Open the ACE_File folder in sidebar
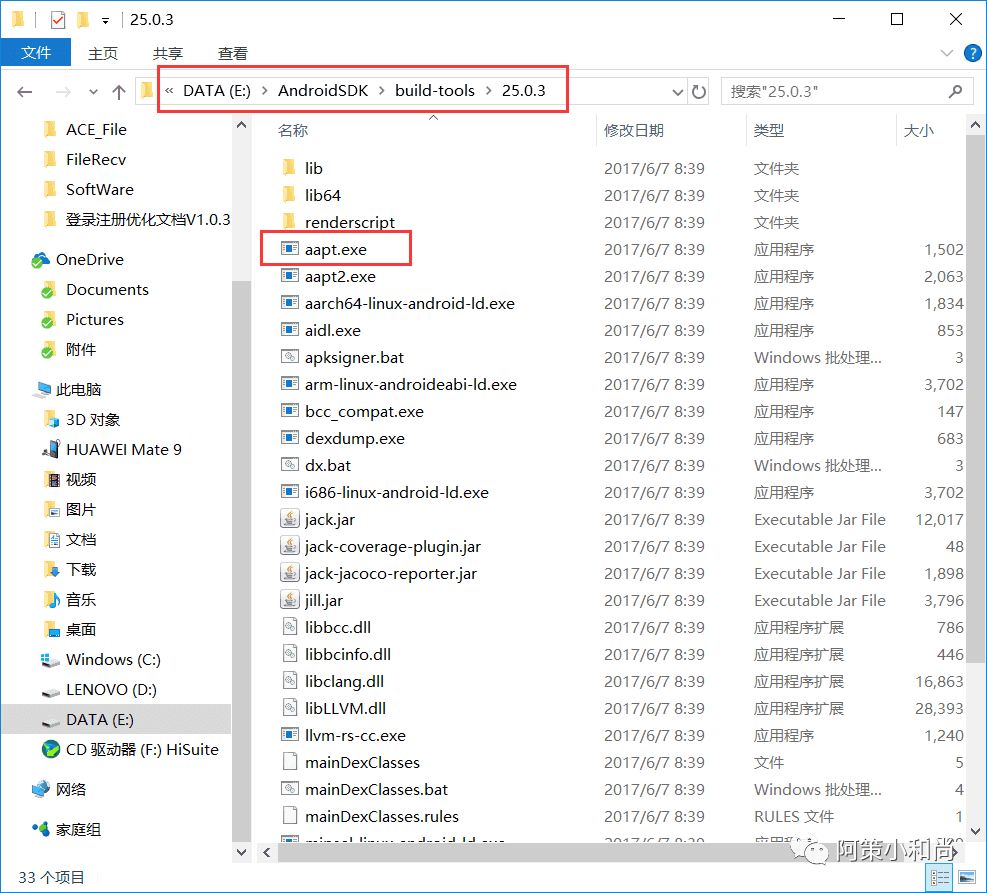Viewport: 987px width, 893px height. coord(96,130)
